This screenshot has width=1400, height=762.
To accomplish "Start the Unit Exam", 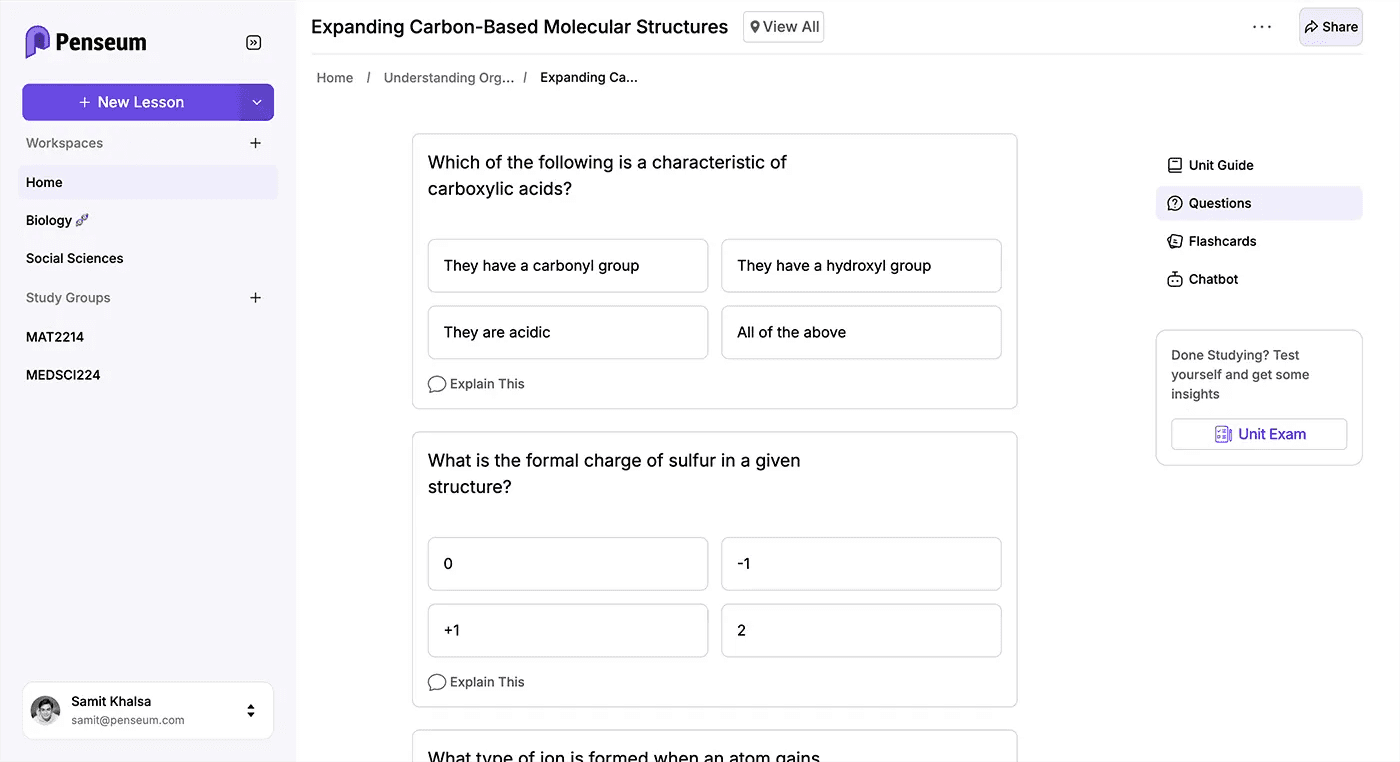I will pos(1259,434).
